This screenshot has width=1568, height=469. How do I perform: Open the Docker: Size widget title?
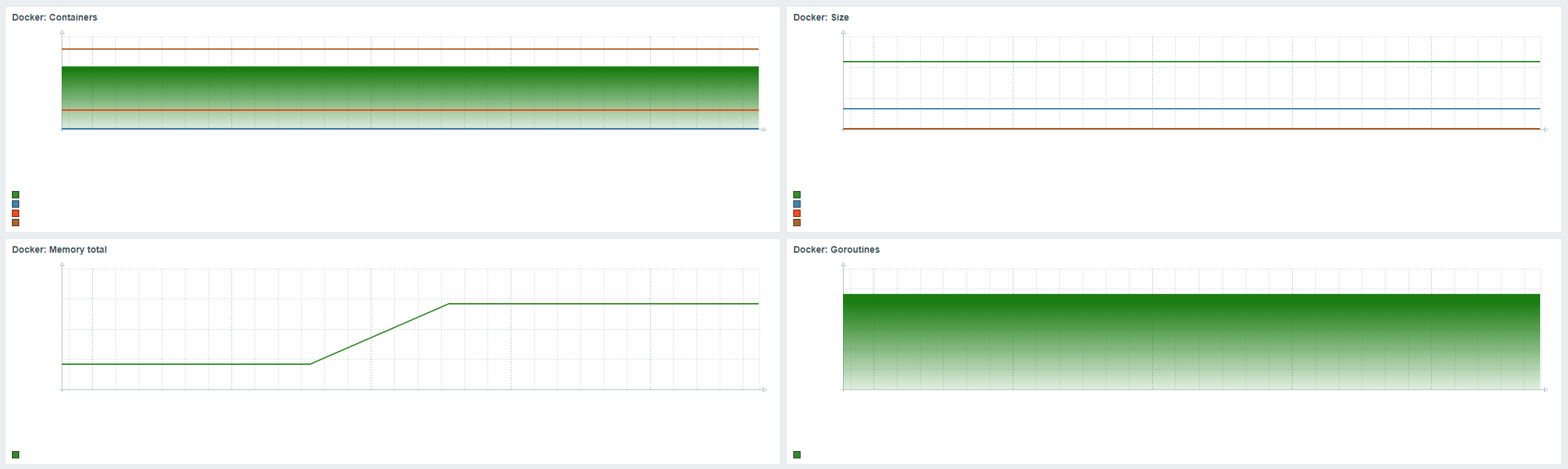point(821,17)
